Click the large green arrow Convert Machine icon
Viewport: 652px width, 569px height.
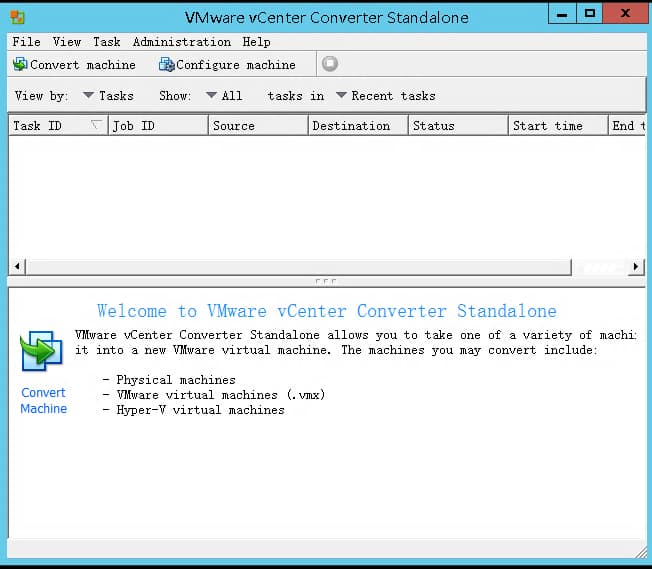41,351
